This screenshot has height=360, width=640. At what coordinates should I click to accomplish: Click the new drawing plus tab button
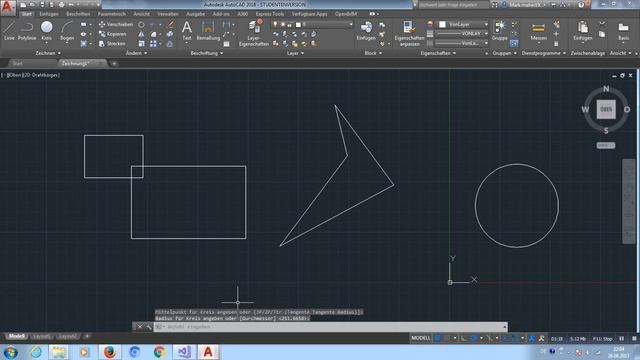tap(114, 64)
